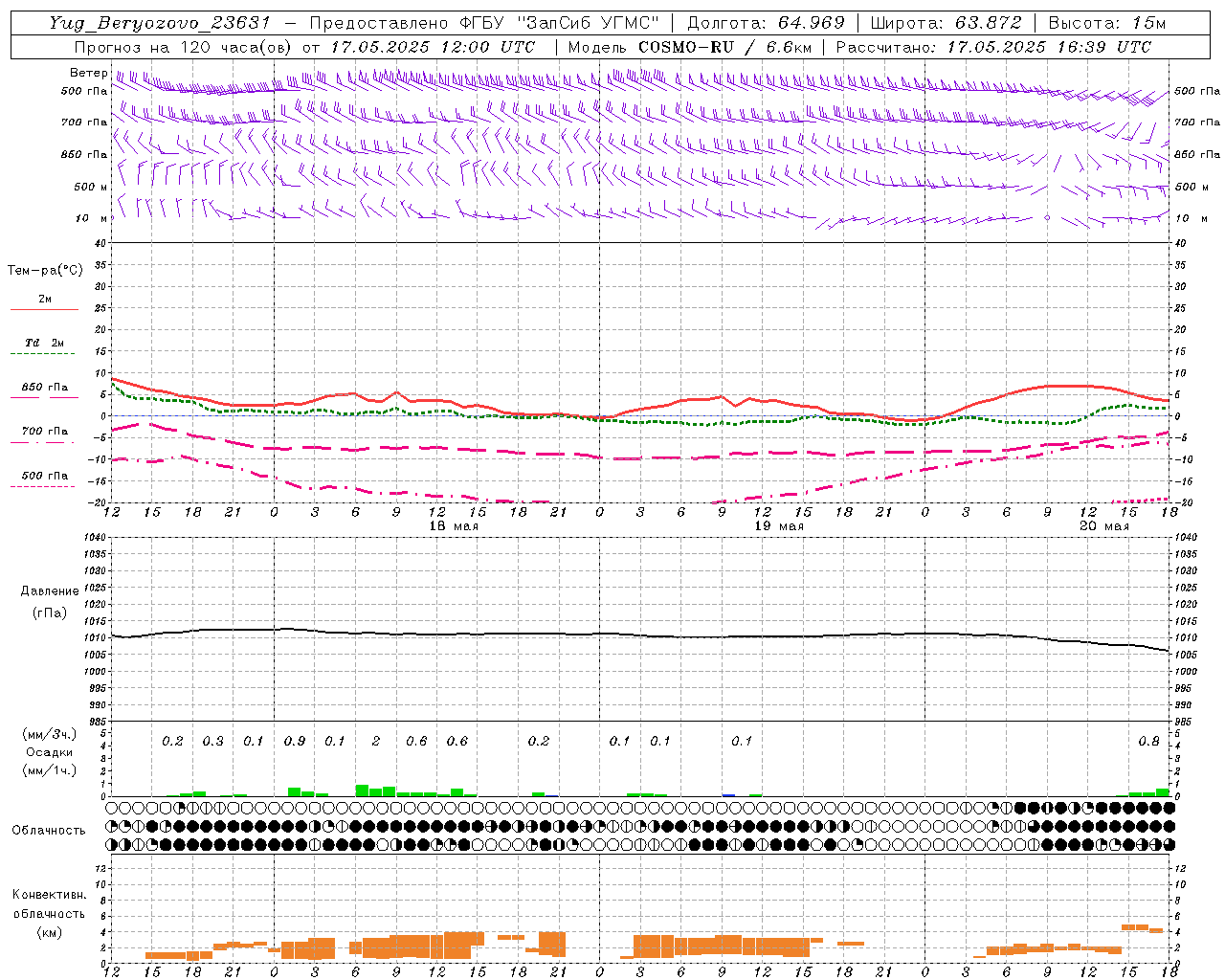Select the Широта: 63.872 header field
This screenshot has width=1225, height=980.
[947, 23]
